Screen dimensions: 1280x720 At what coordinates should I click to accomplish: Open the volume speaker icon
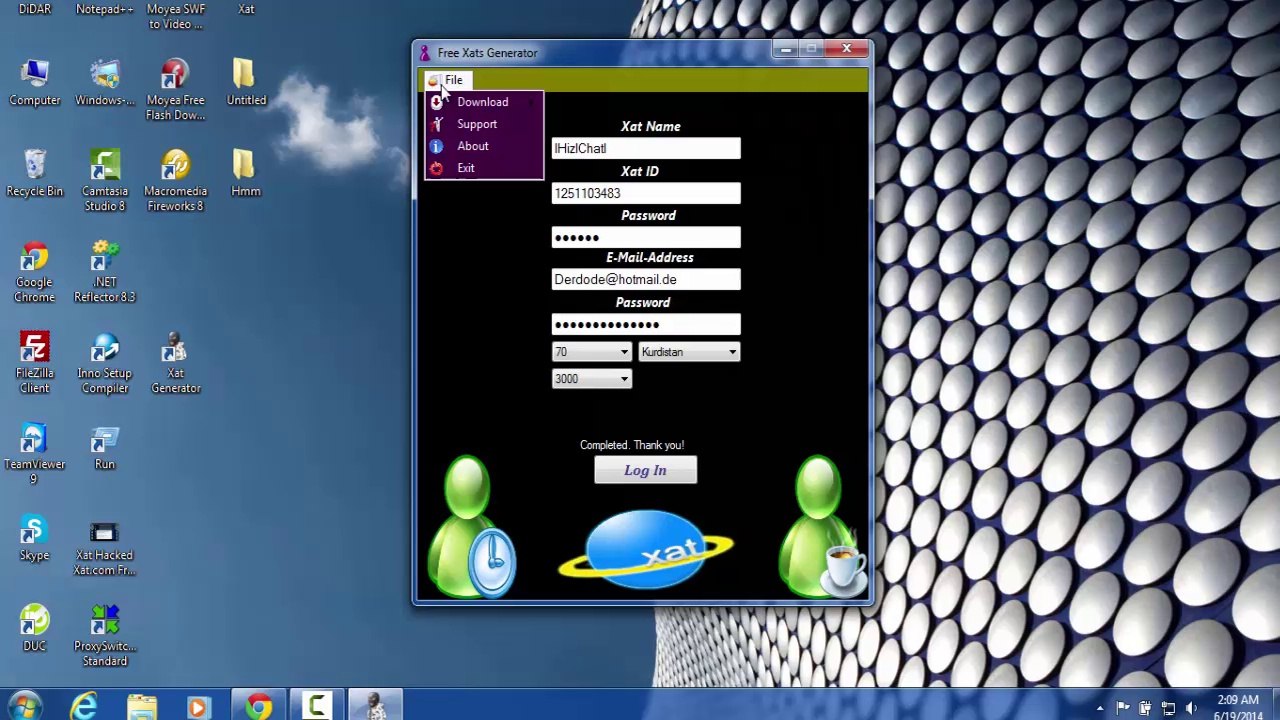click(1191, 709)
